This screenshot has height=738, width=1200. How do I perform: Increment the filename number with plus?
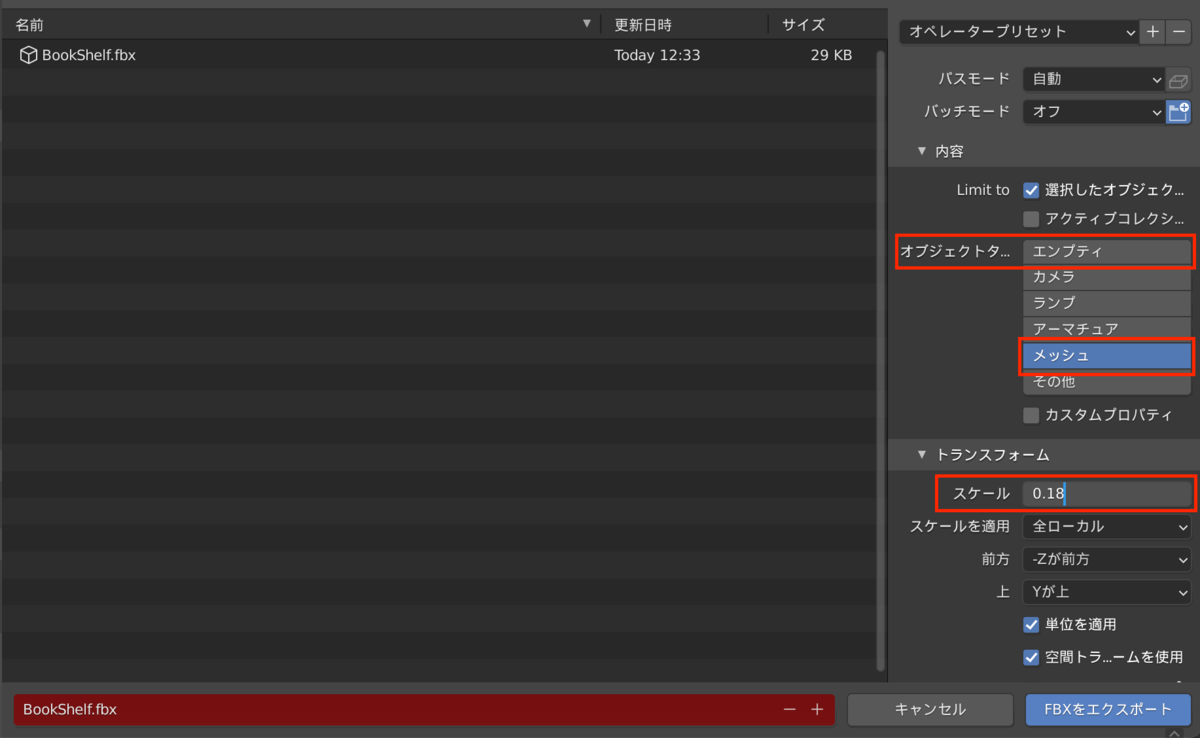tap(817, 709)
